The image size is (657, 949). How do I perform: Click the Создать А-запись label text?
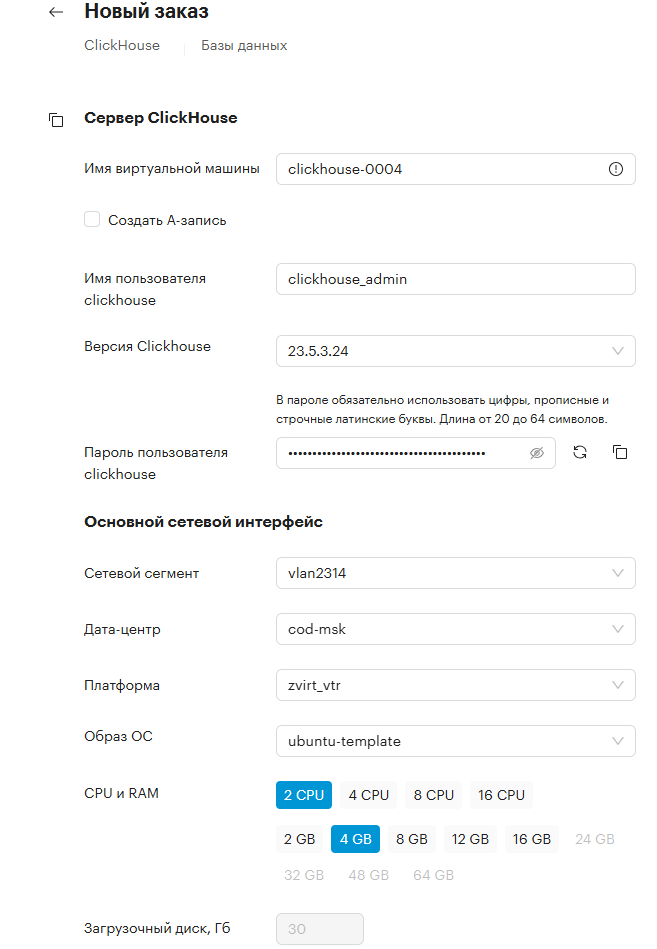click(167, 221)
